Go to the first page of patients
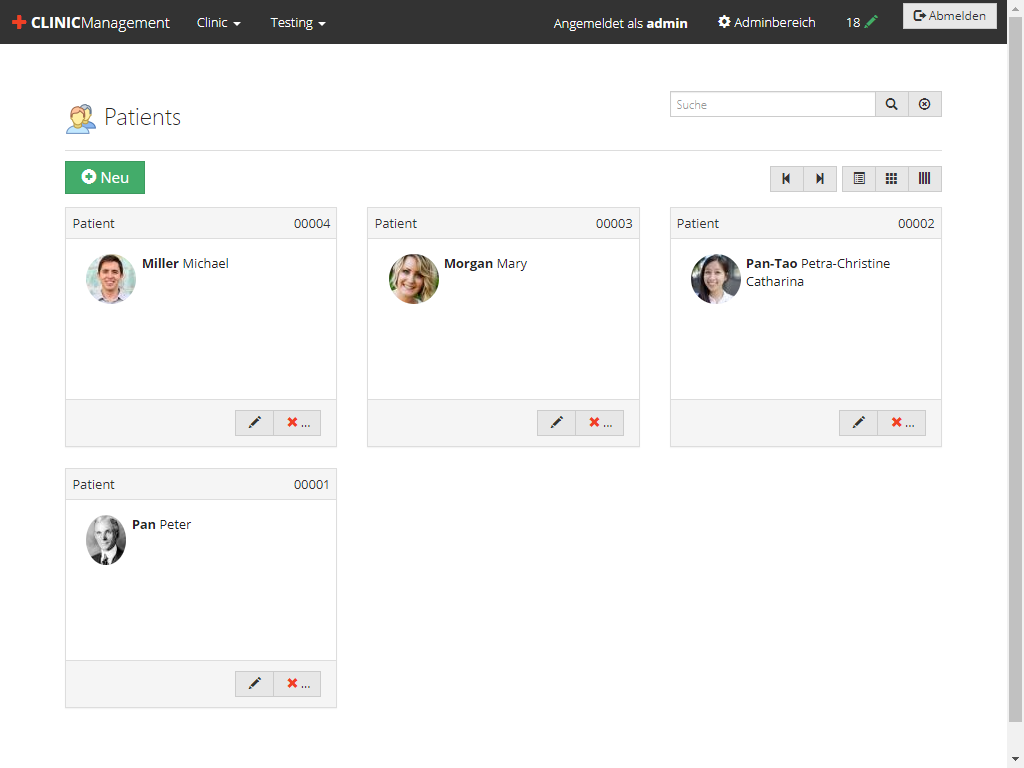1024x768 pixels. pos(786,179)
